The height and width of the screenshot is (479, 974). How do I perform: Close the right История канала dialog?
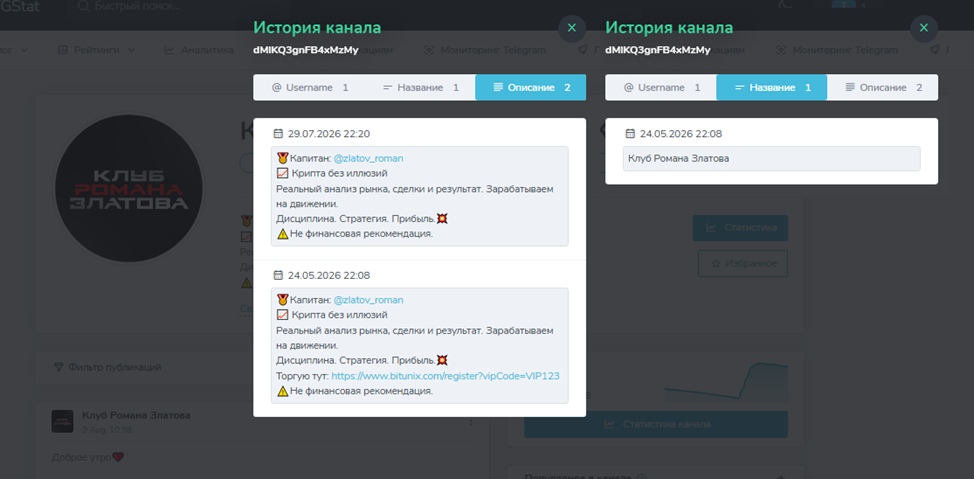point(924,29)
